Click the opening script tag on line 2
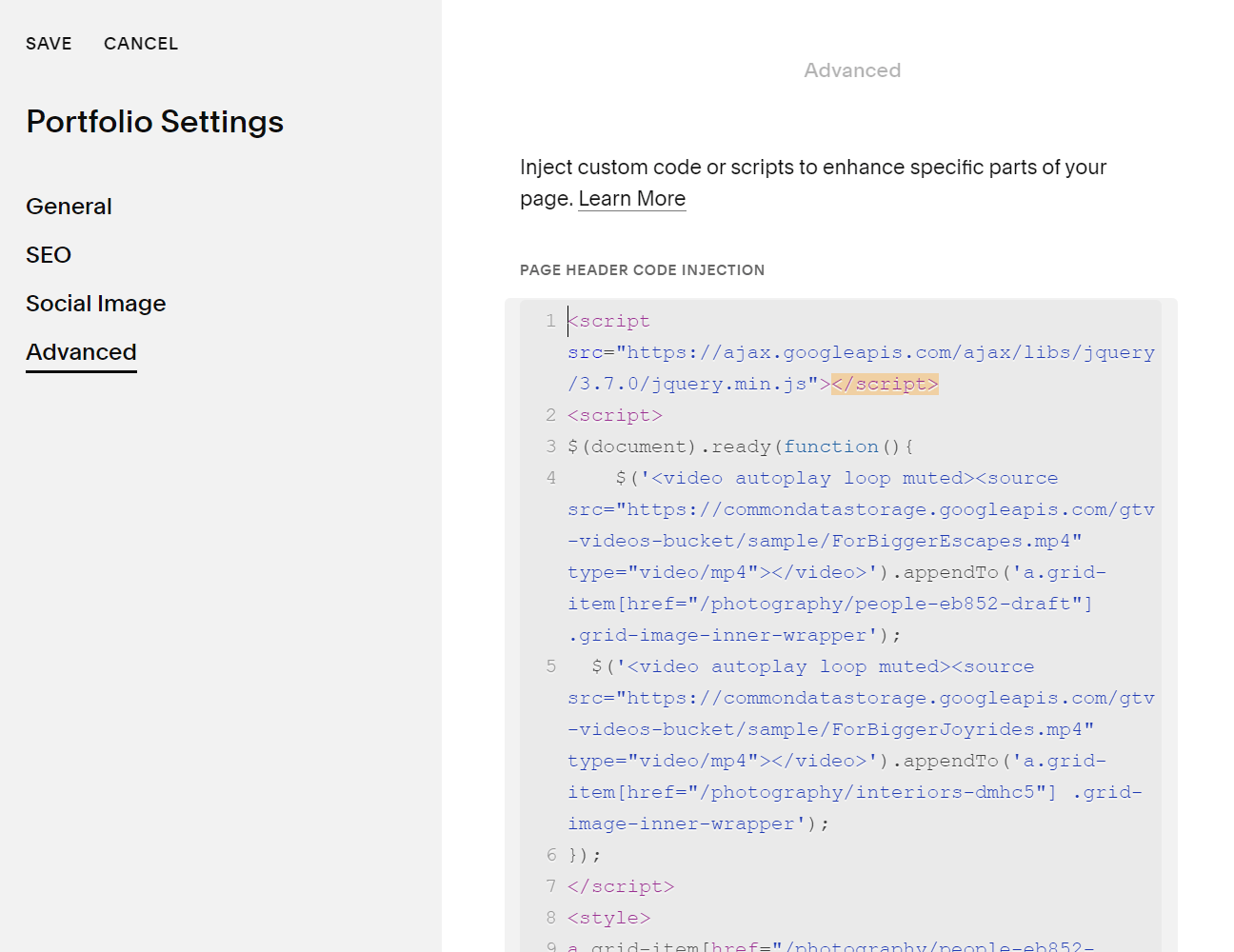The width and height of the screenshot is (1234, 952). [x=614, y=415]
